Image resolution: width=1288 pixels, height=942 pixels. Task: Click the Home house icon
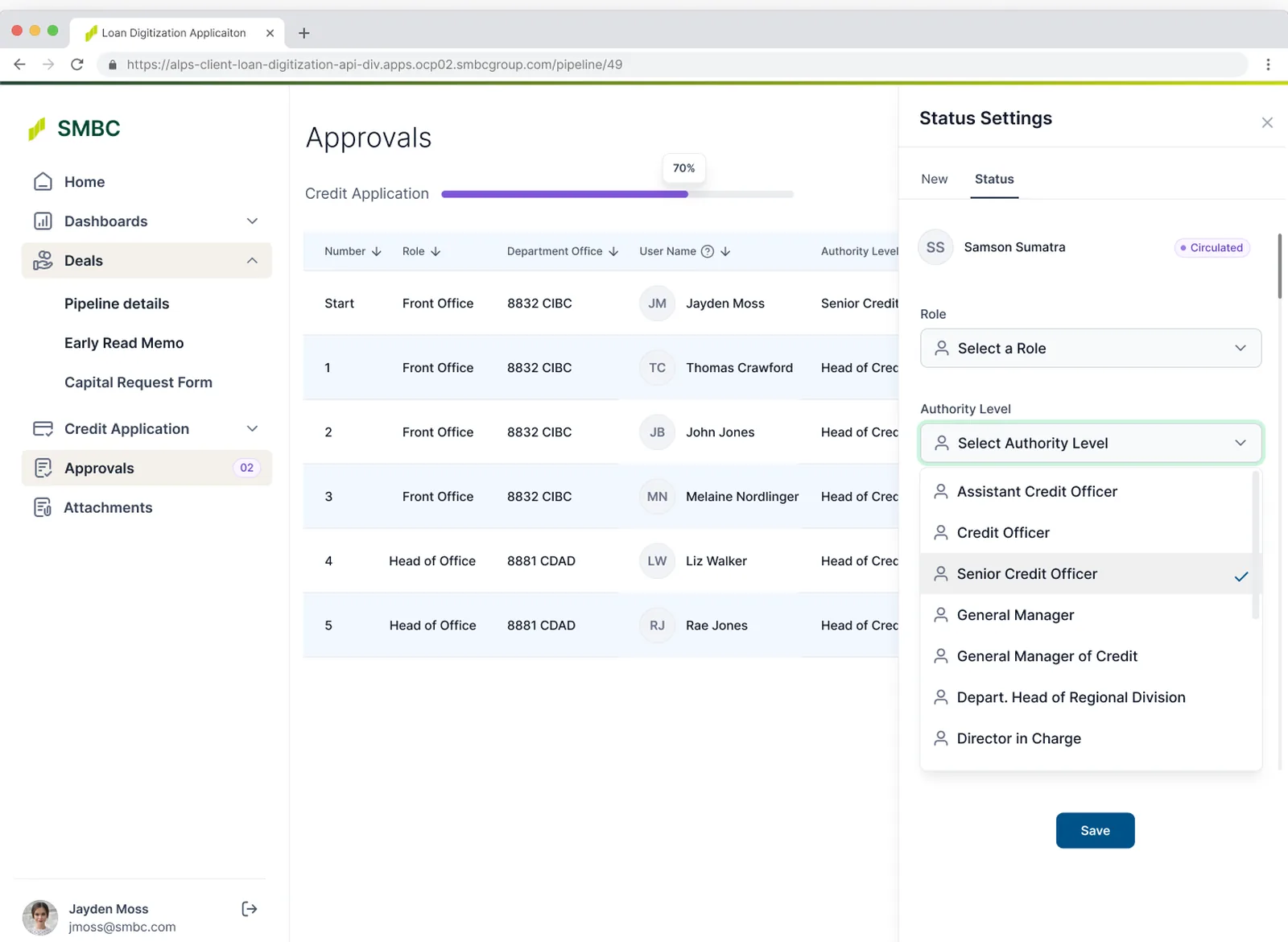(43, 182)
